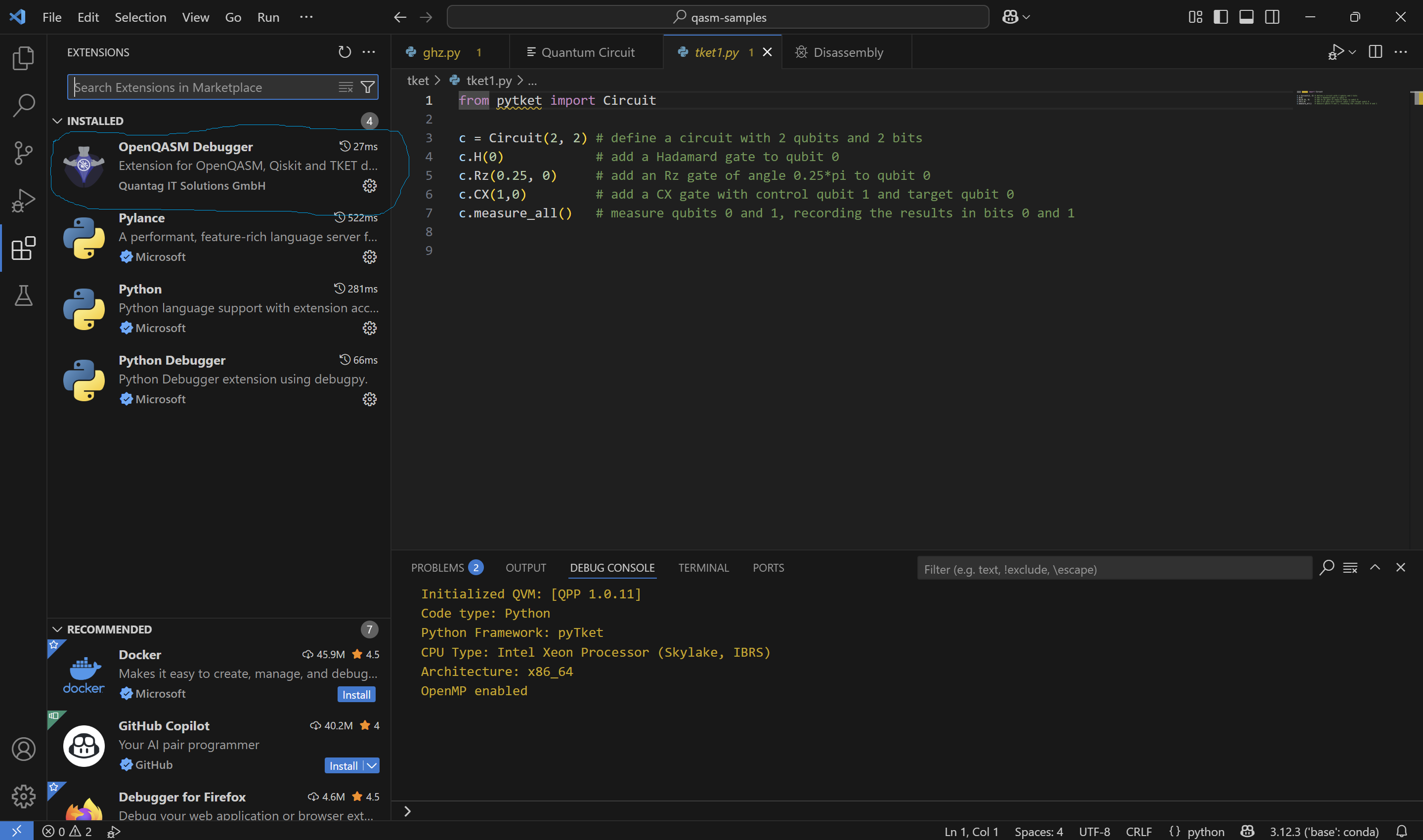Click the Python interpreter version in status bar
Viewport: 1423px width, 840px height.
point(1323,832)
